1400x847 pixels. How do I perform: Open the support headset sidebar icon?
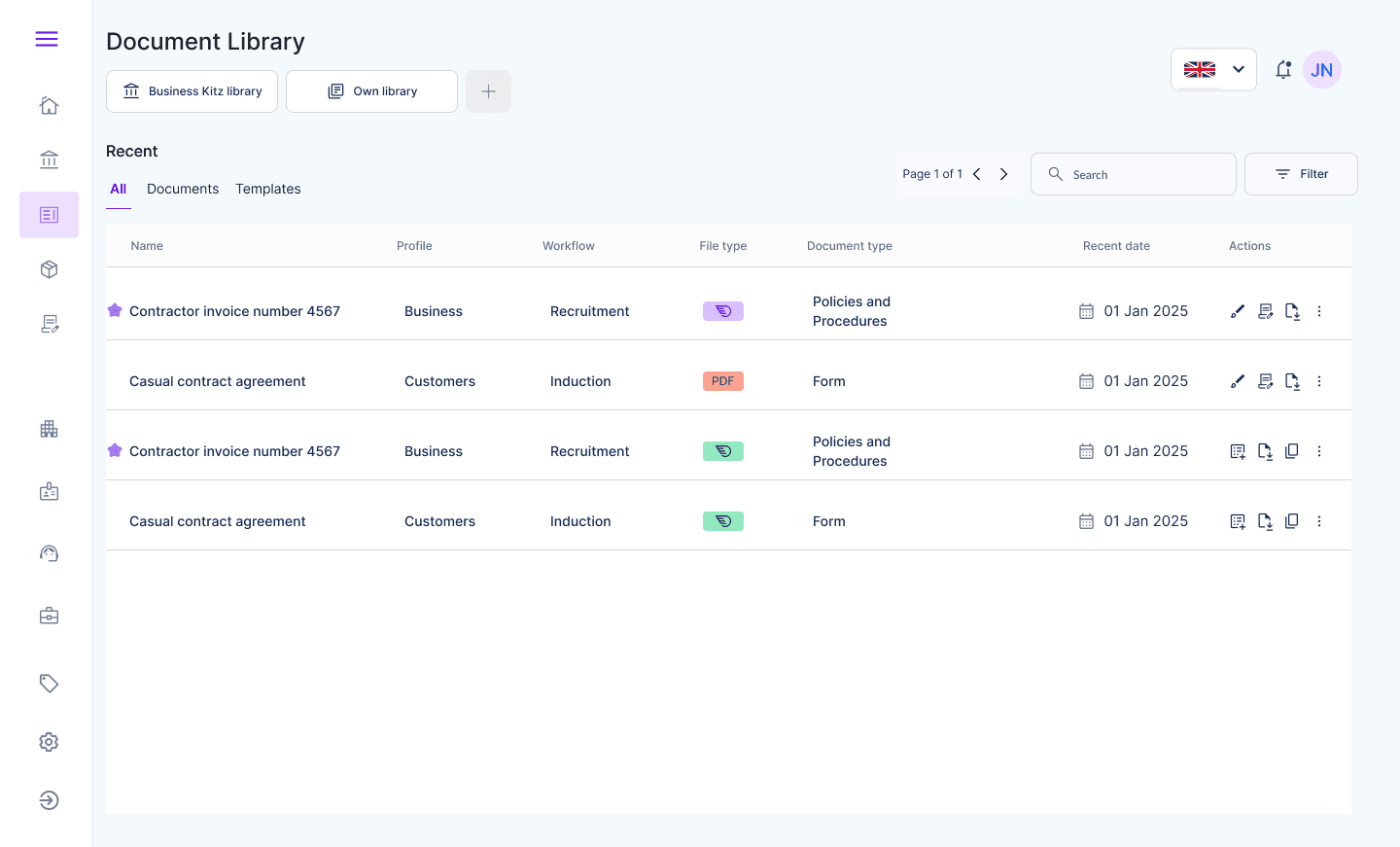(49, 553)
